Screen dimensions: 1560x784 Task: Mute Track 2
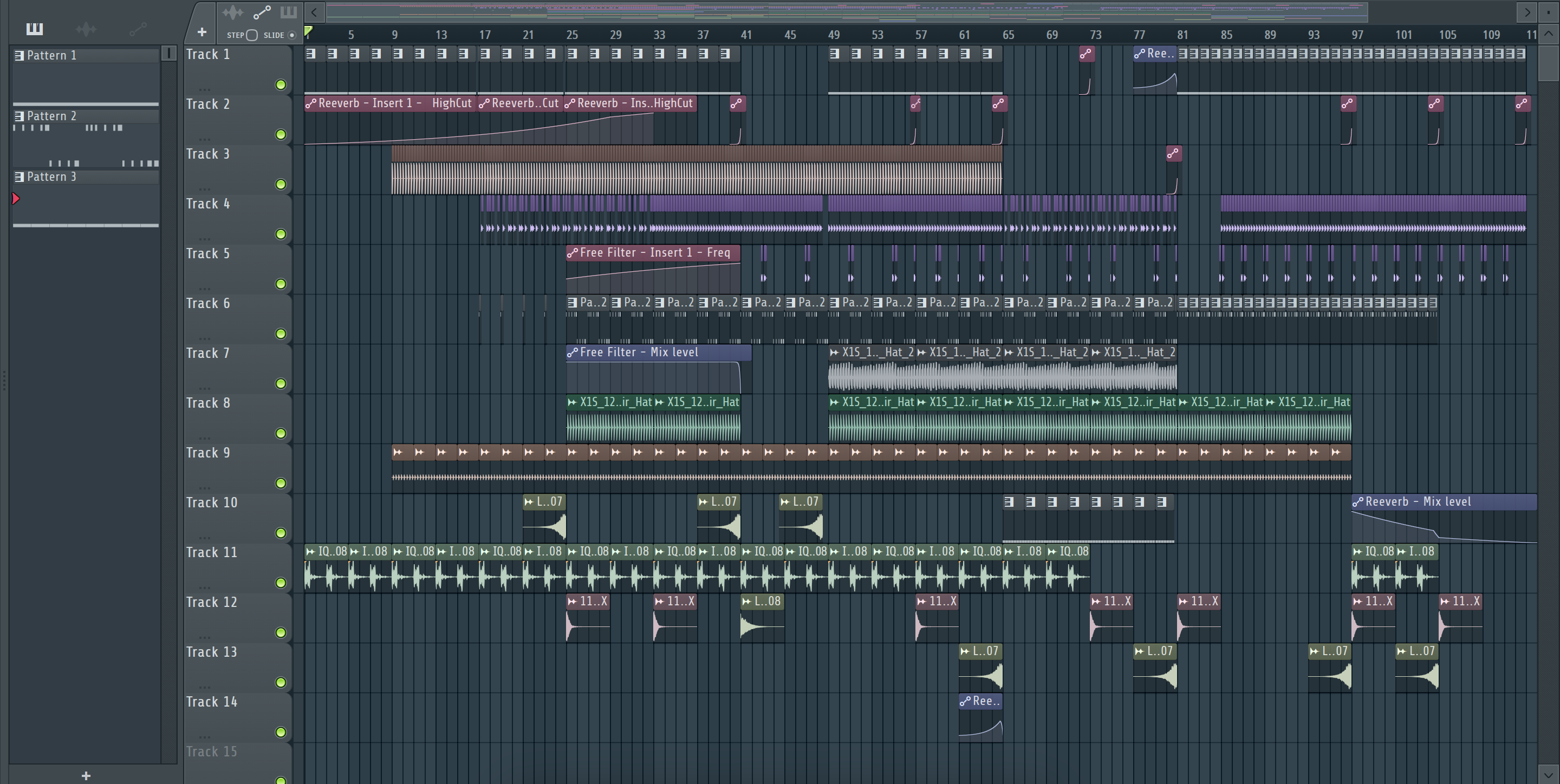(281, 134)
